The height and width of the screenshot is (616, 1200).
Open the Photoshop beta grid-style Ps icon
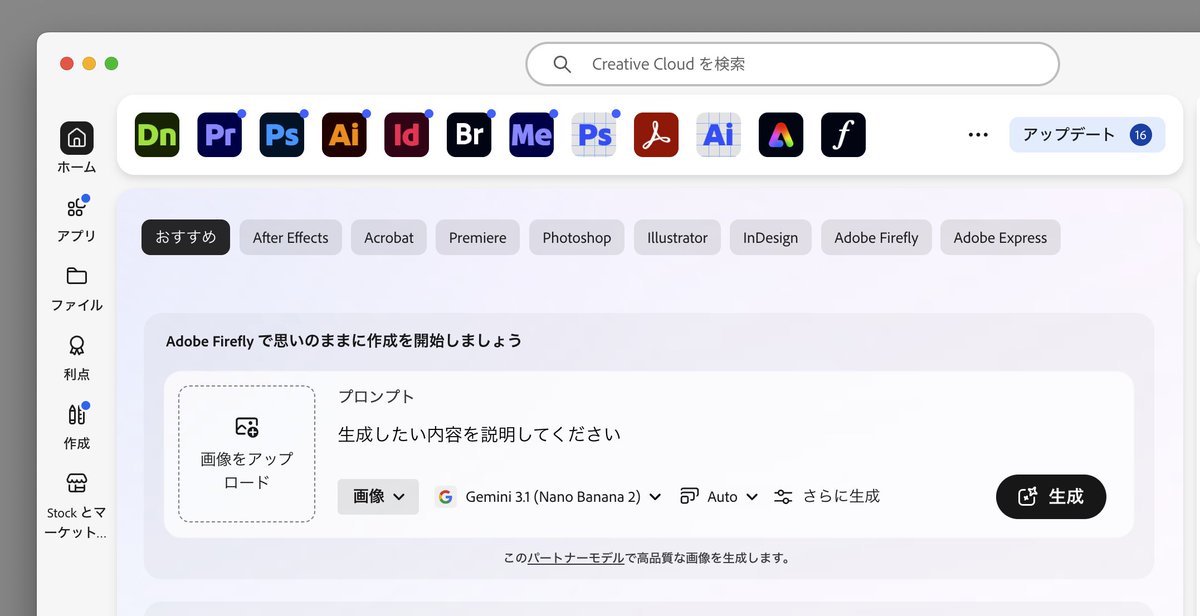click(594, 135)
